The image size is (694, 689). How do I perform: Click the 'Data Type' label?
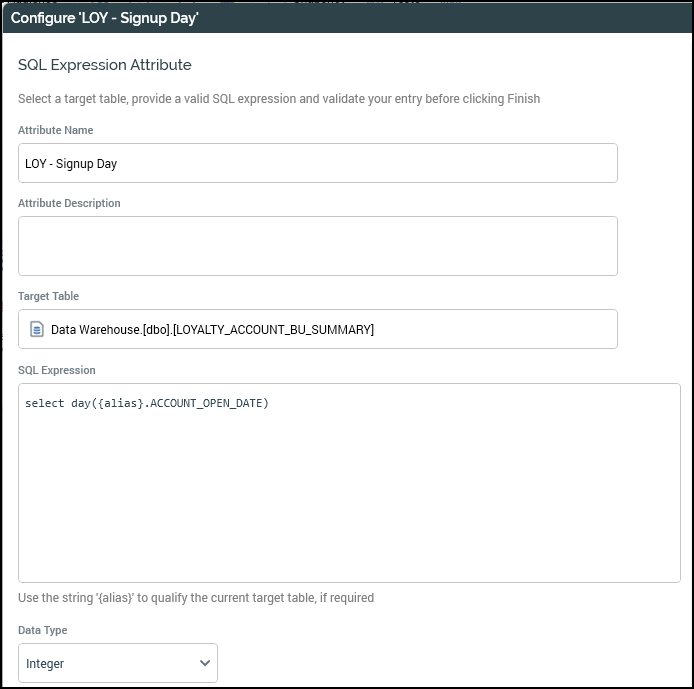click(43, 630)
